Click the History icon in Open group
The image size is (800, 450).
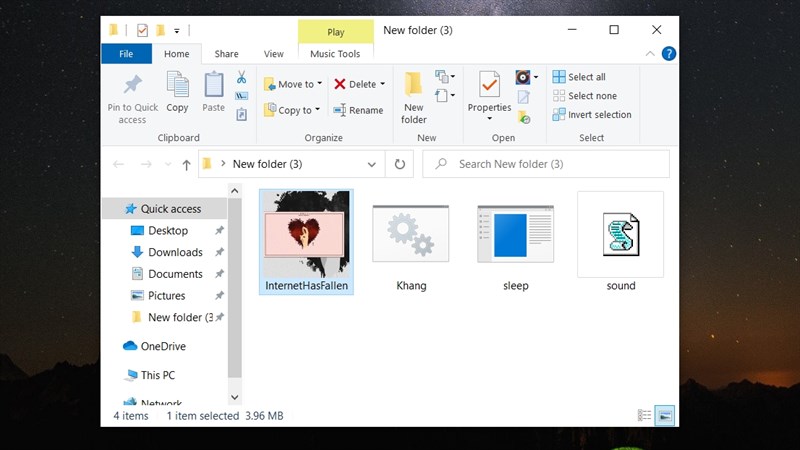(x=523, y=117)
